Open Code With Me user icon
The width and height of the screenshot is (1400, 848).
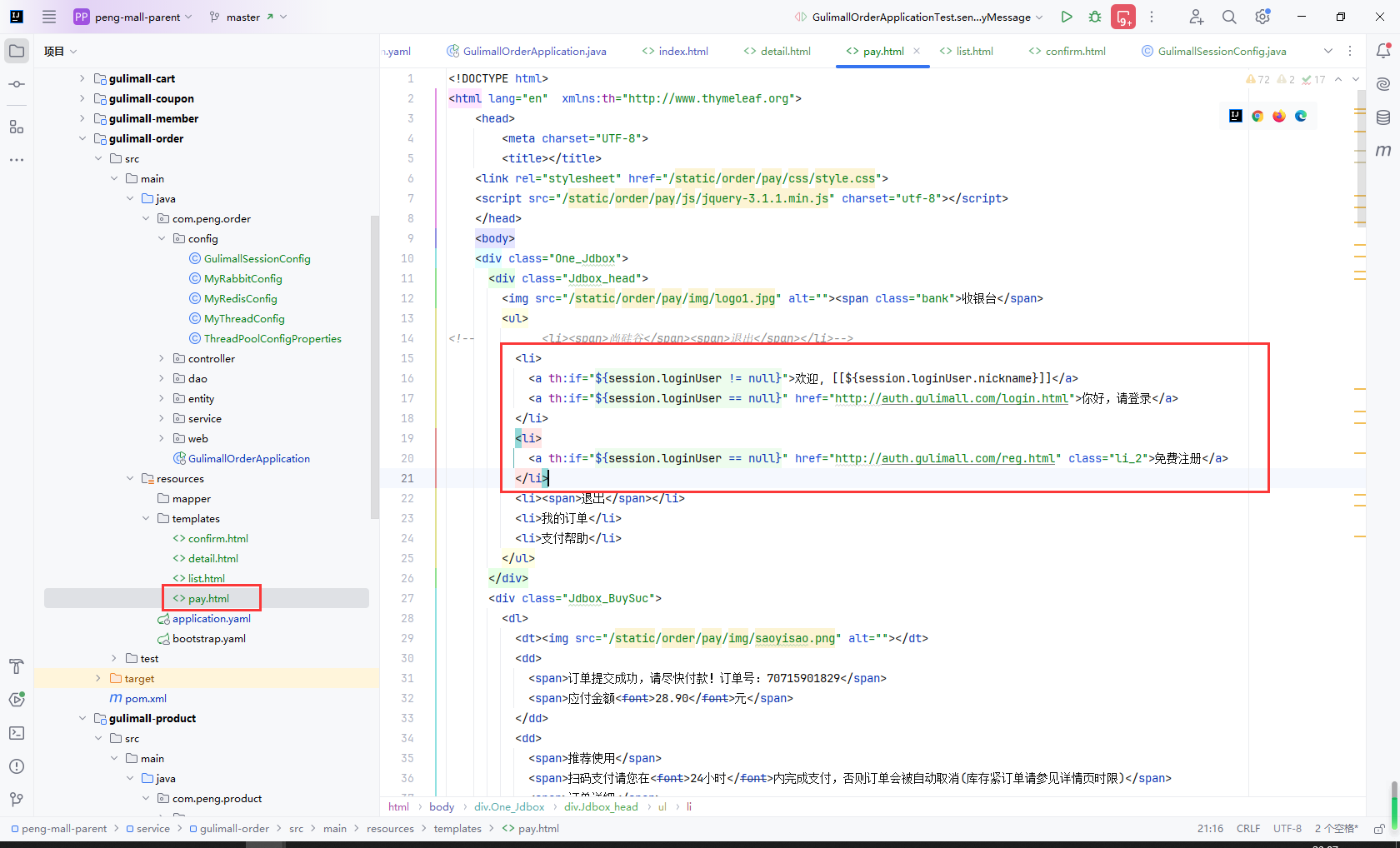click(x=1197, y=17)
